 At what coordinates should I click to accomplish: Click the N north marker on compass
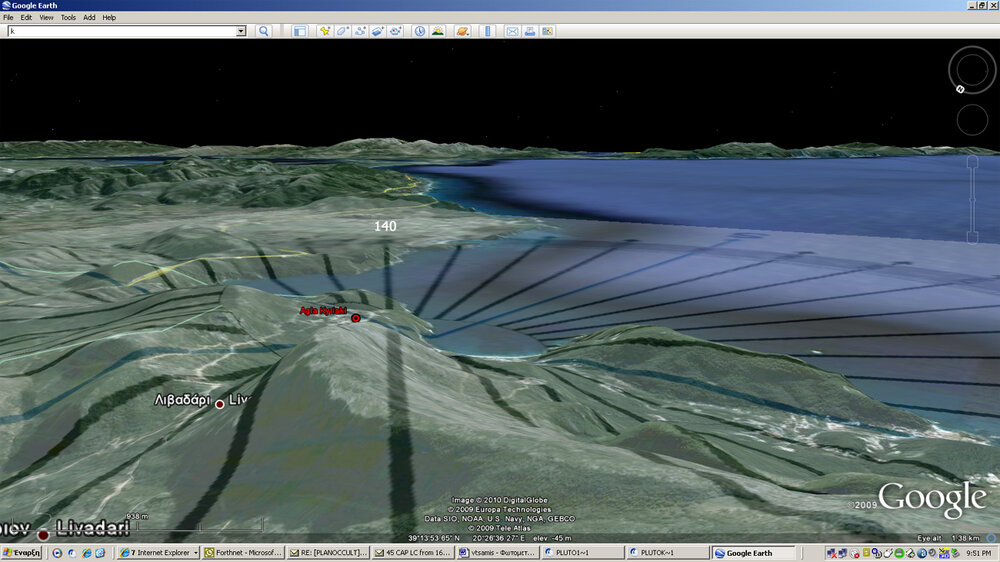[x=960, y=89]
